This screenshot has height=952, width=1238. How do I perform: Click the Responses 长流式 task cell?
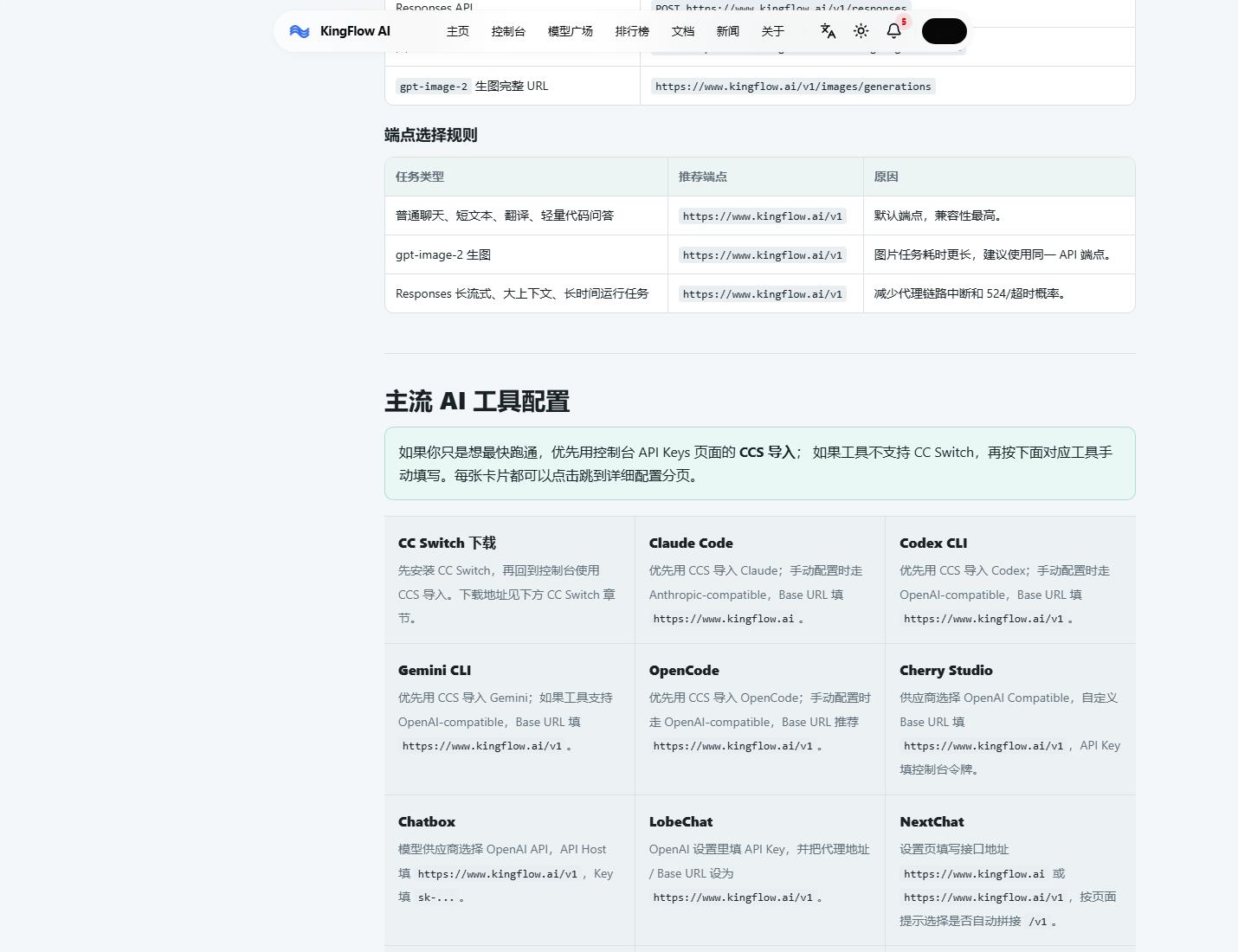(x=526, y=293)
